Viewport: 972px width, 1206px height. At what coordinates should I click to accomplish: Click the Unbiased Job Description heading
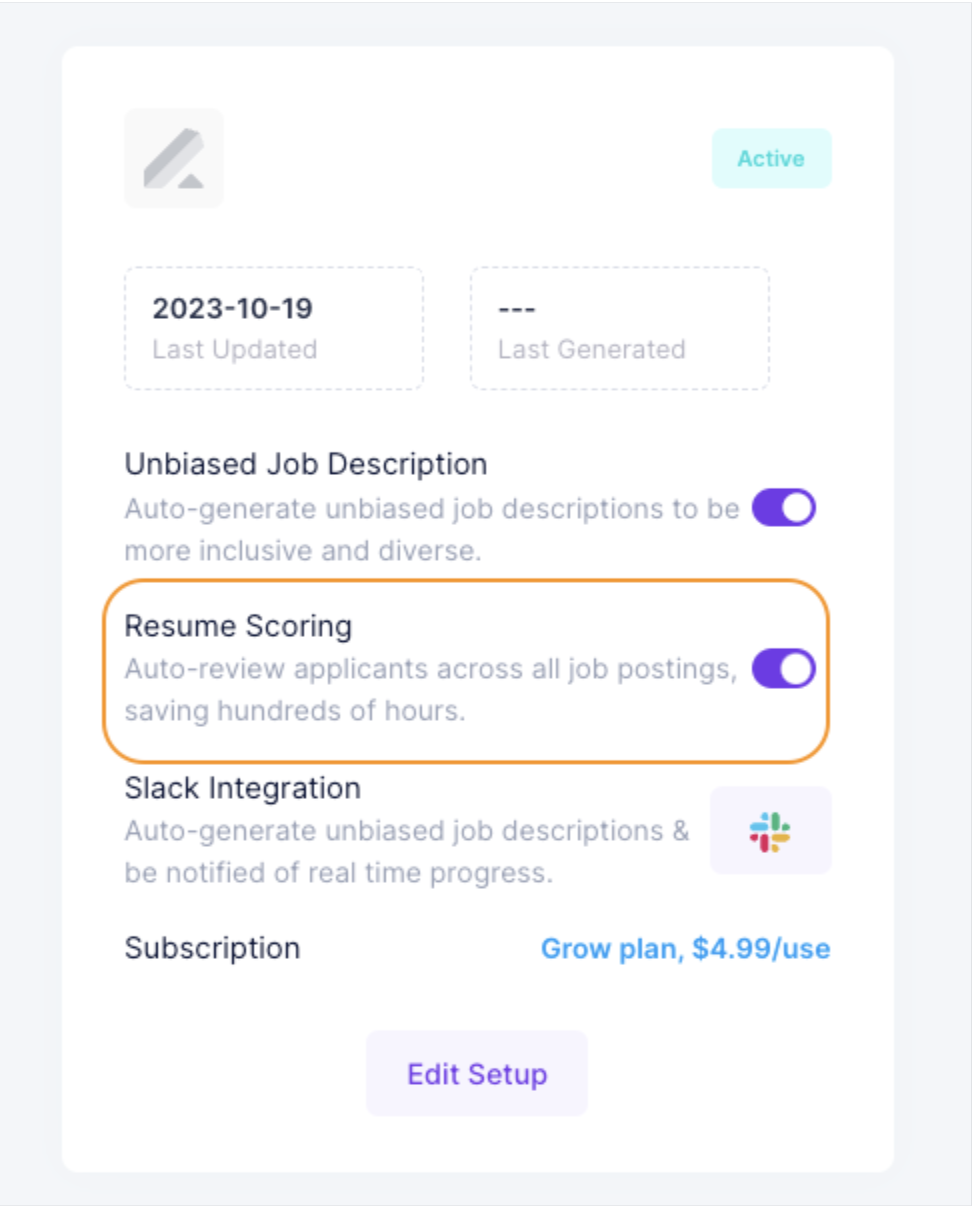pos(306,464)
